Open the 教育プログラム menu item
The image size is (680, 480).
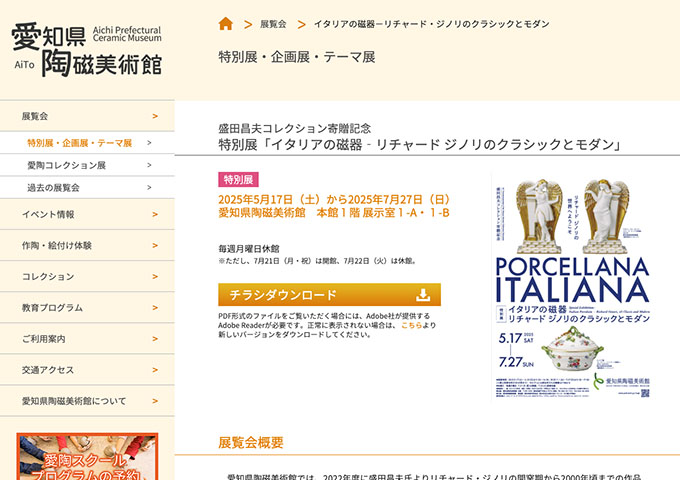pos(87,308)
